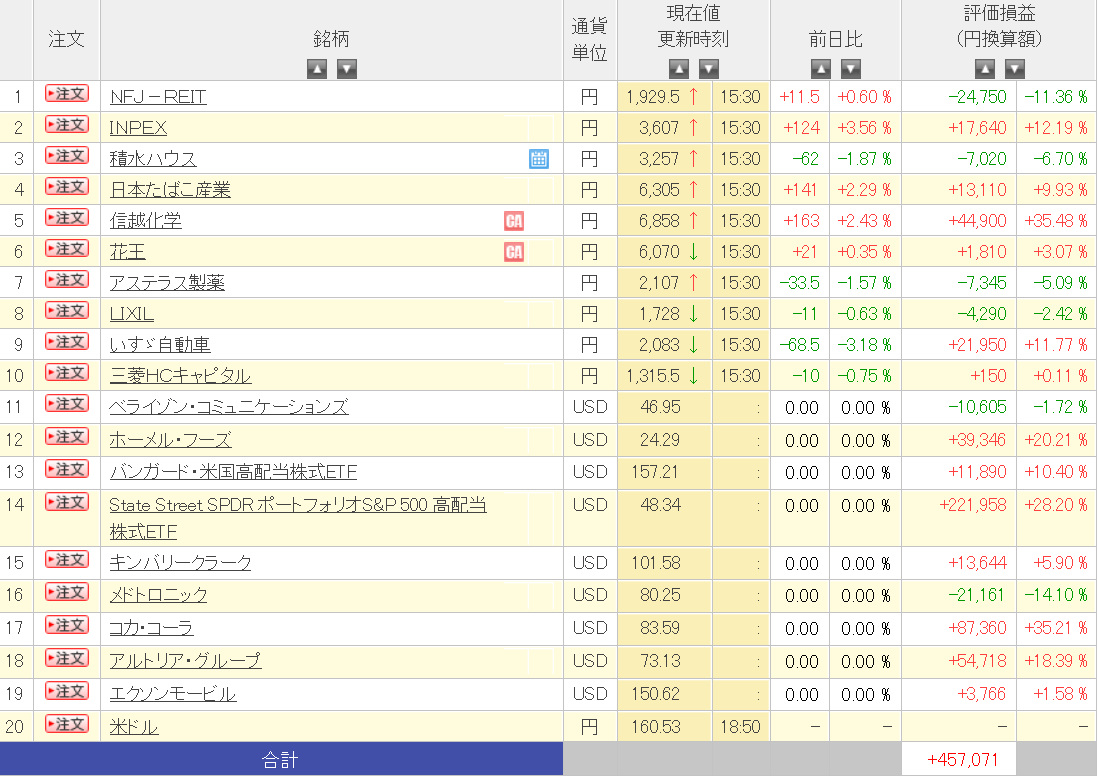Click 注文 button for コカ・コーラ
This screenshot has width=1097, height=776.
[x=67, y=625]
